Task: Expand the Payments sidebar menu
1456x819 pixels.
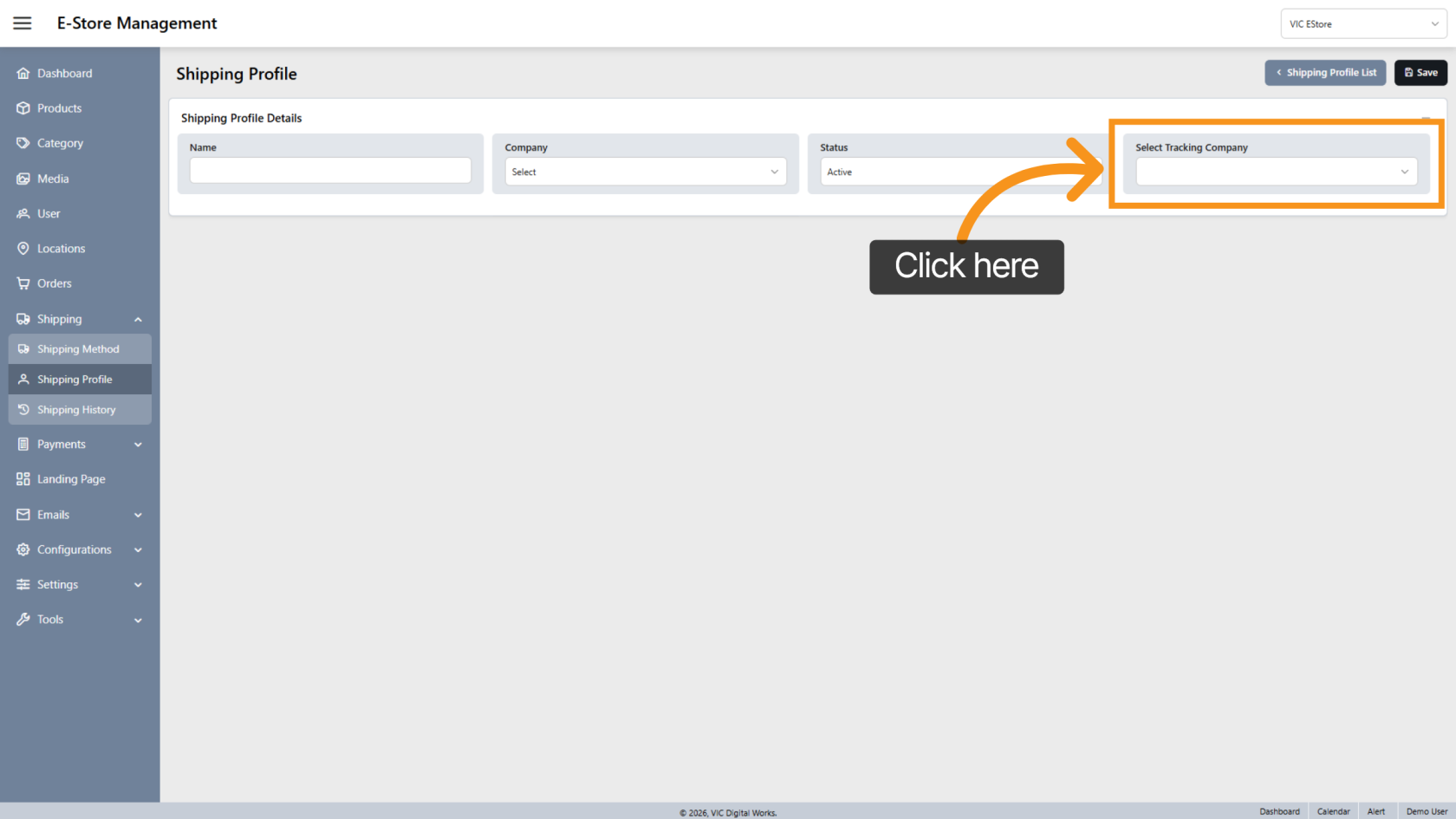Action: (138, 445)
